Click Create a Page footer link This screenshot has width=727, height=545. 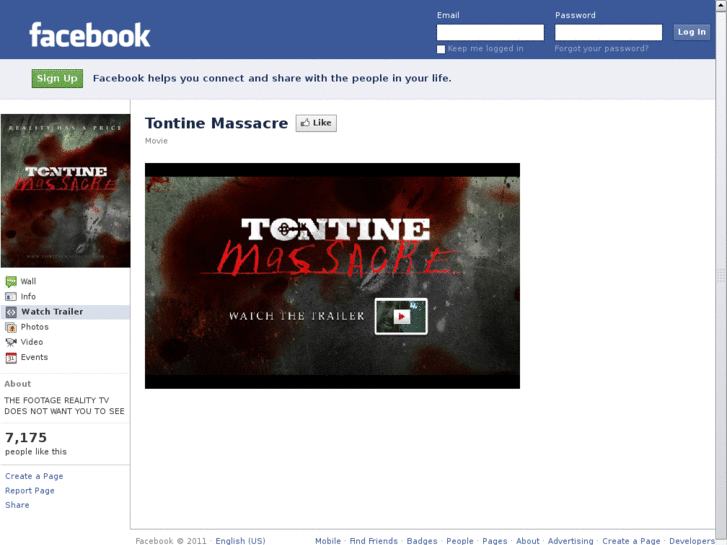631,541
